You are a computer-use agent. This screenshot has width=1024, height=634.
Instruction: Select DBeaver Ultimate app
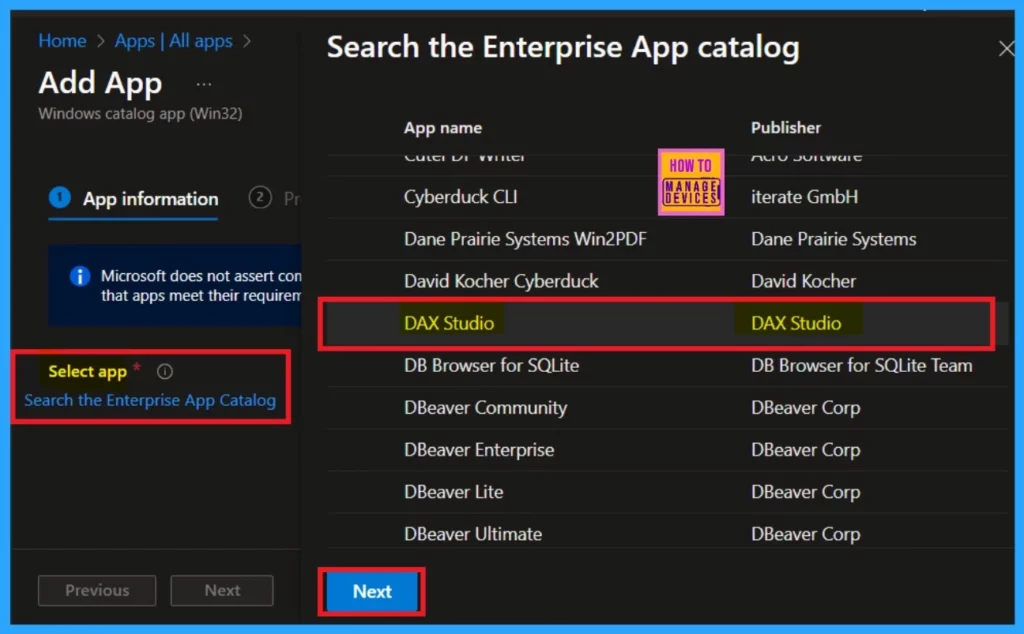473,534
